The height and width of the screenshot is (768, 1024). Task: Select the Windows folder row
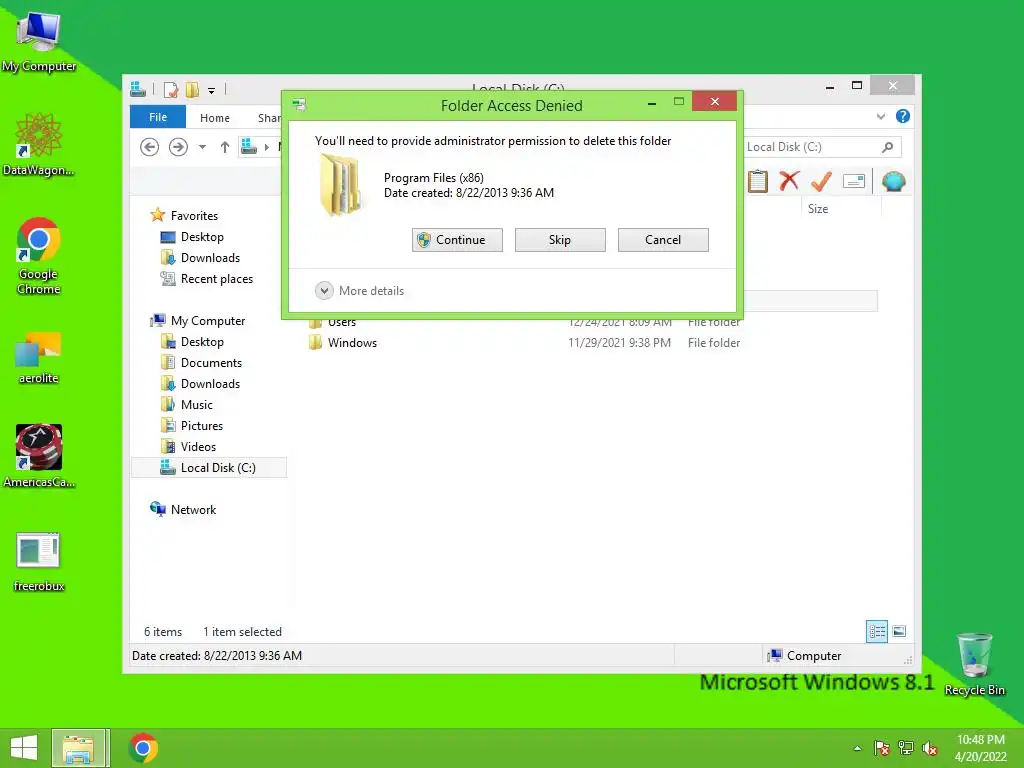coord(524,343)
